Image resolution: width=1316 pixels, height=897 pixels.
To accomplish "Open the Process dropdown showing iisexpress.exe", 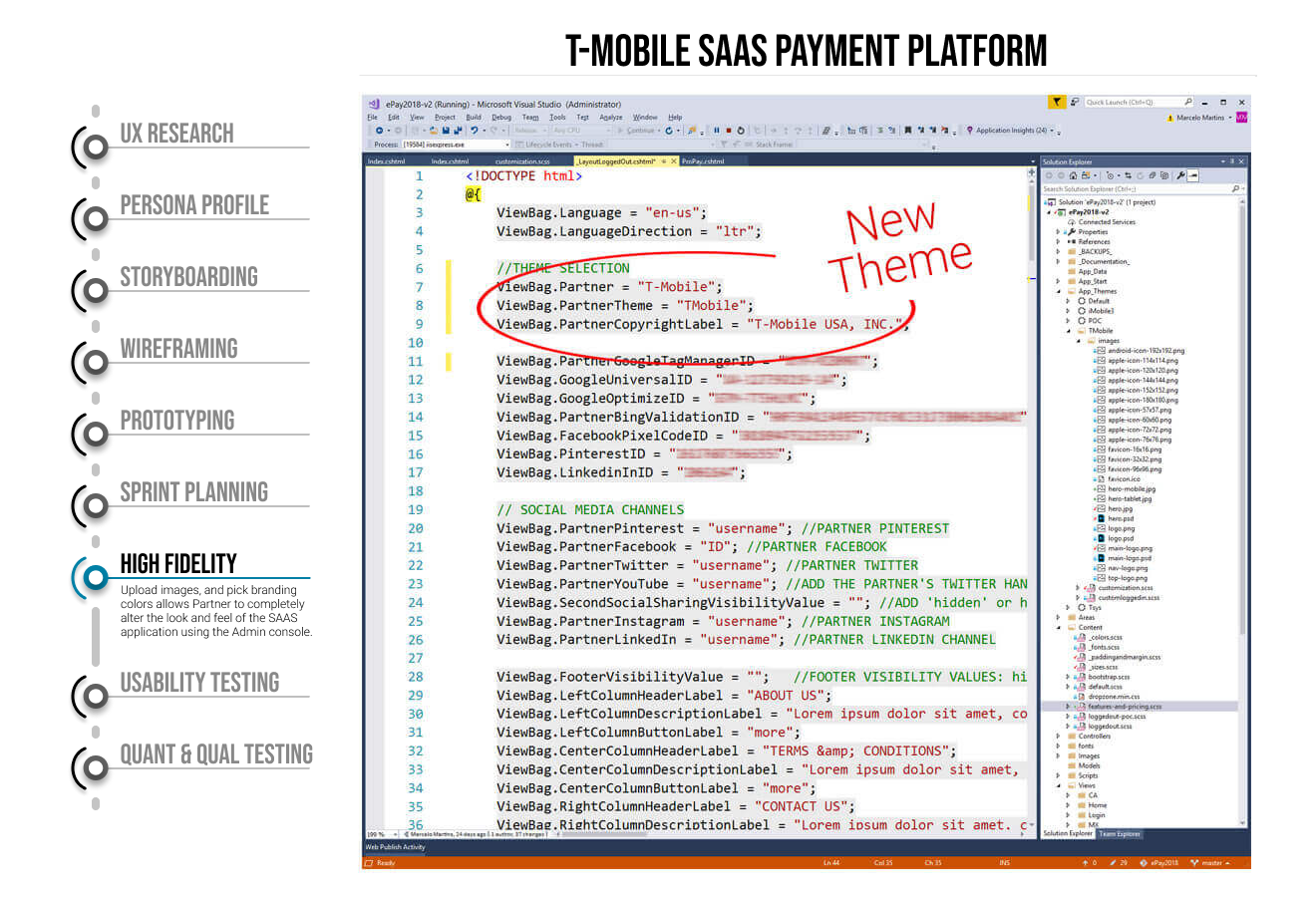I will 457,145.
